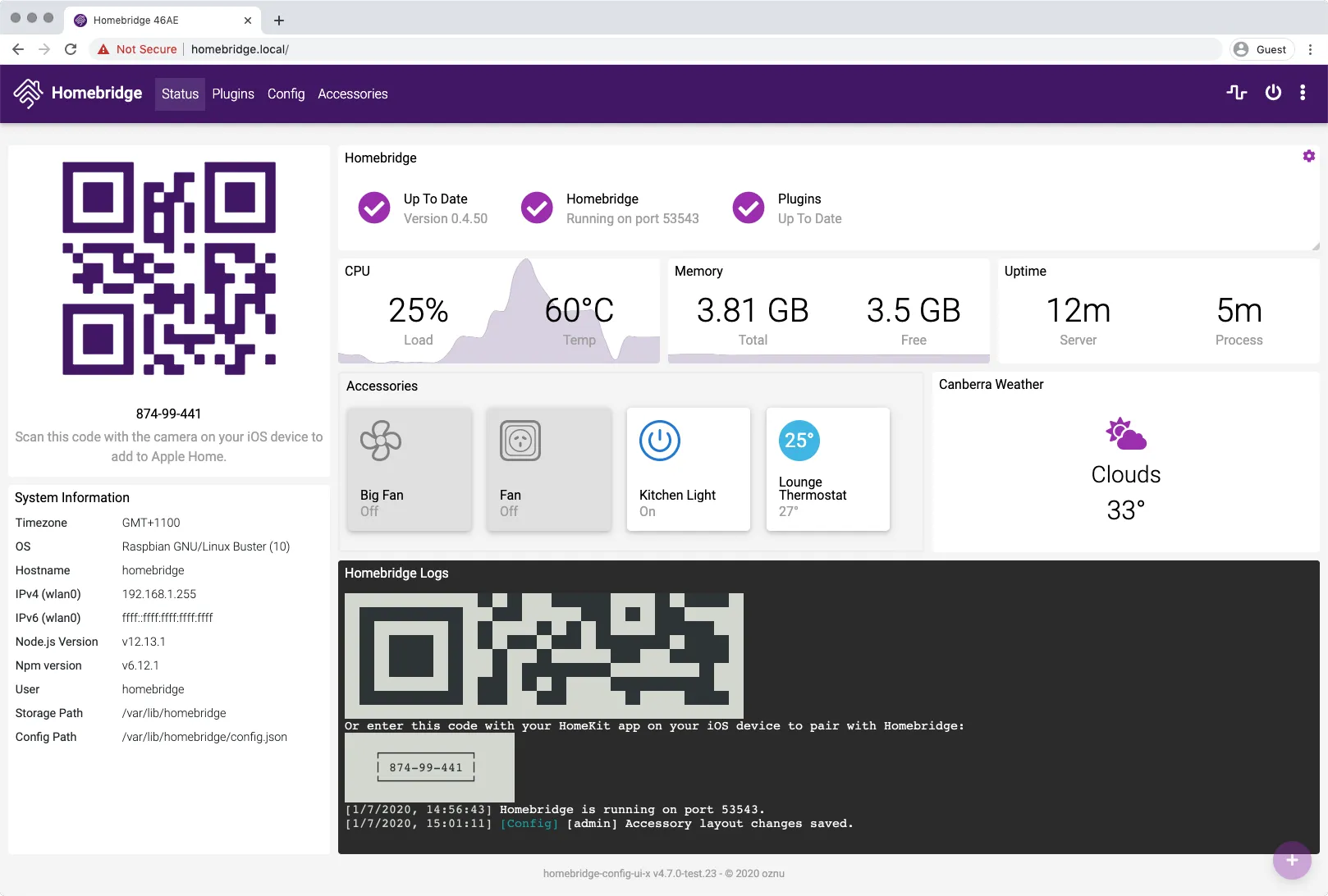This screenshot has height=896, width=1328.
Task: Open the navbar three-dot overflow menu
Action: click(1303, 93)
